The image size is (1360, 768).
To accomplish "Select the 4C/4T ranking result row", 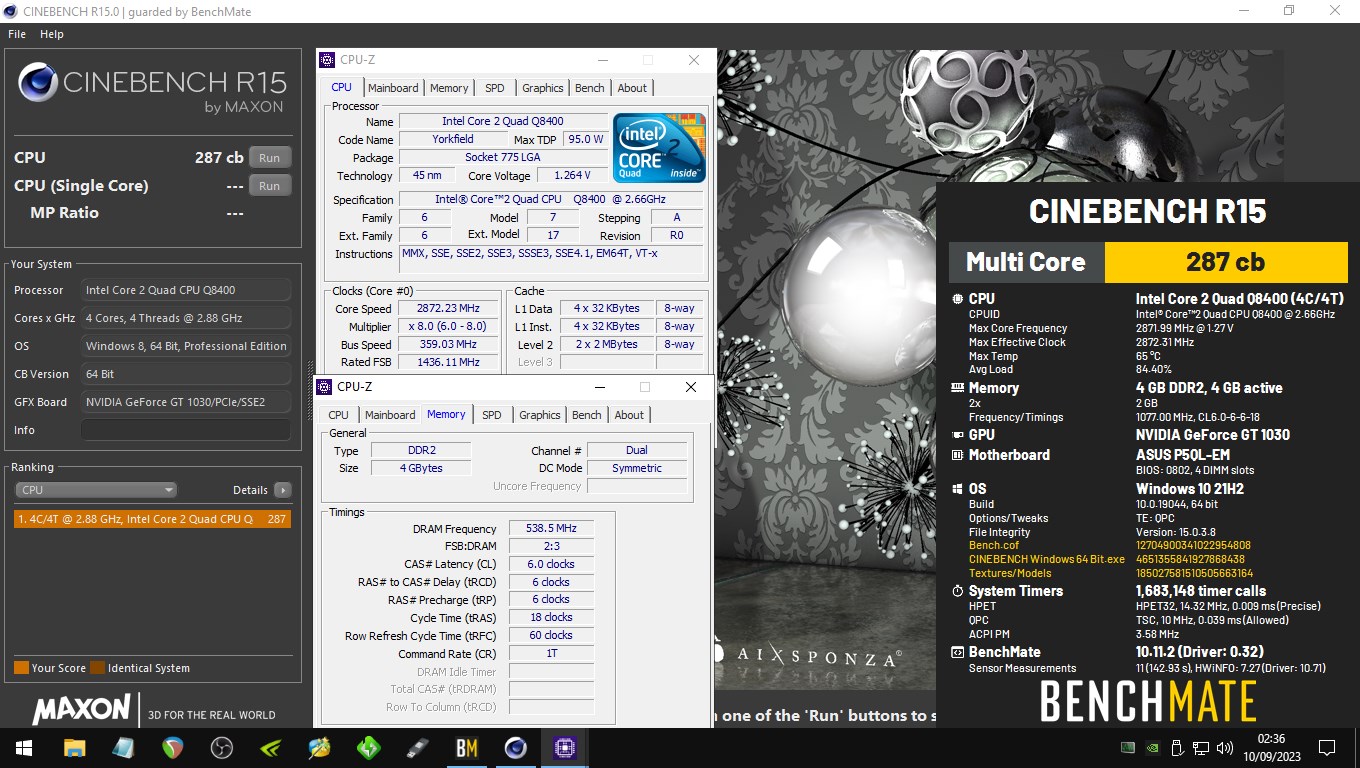I will tap(153, 519).
